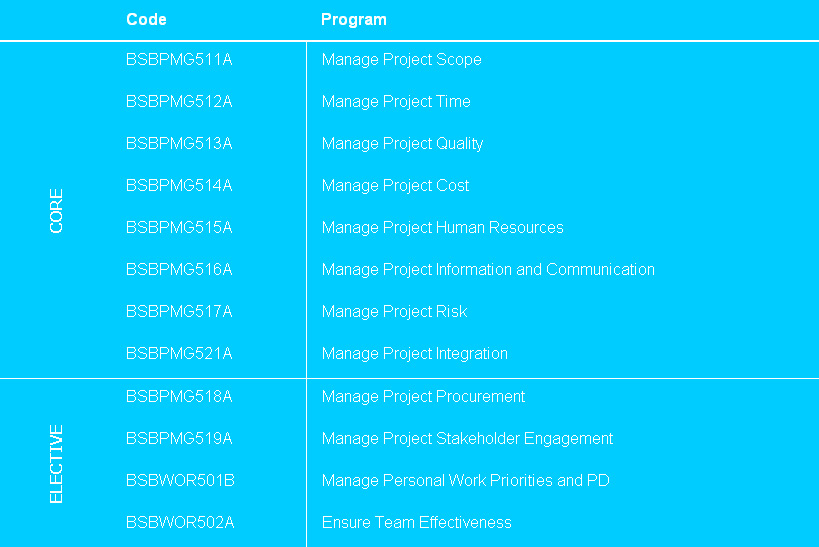The image size is (819, 547).
Task: Choose Manage Project Cost row
Action: pyautogui.click(x=395, y=186)
